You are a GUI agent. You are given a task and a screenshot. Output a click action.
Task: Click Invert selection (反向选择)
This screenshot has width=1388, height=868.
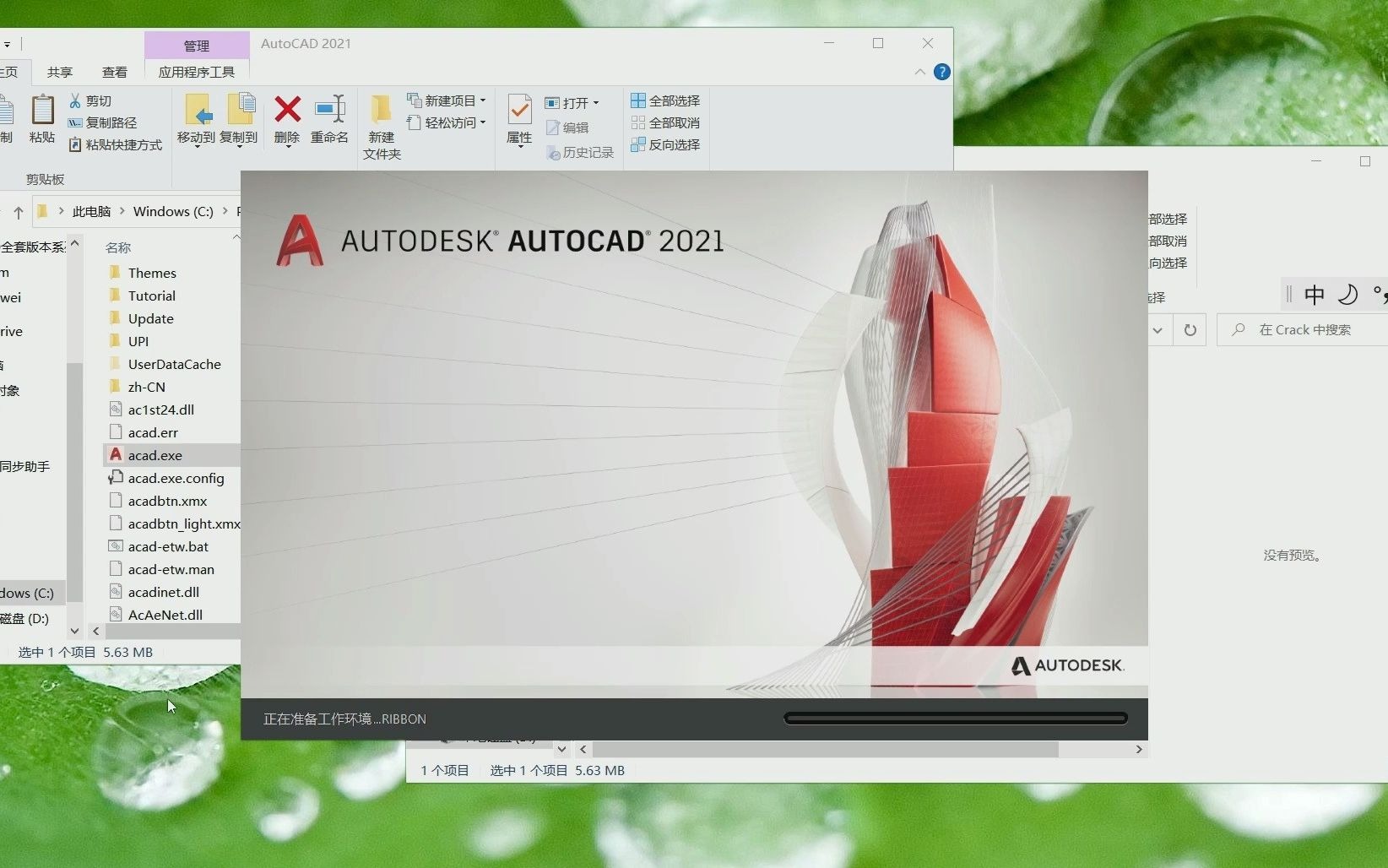coord(665,144)
